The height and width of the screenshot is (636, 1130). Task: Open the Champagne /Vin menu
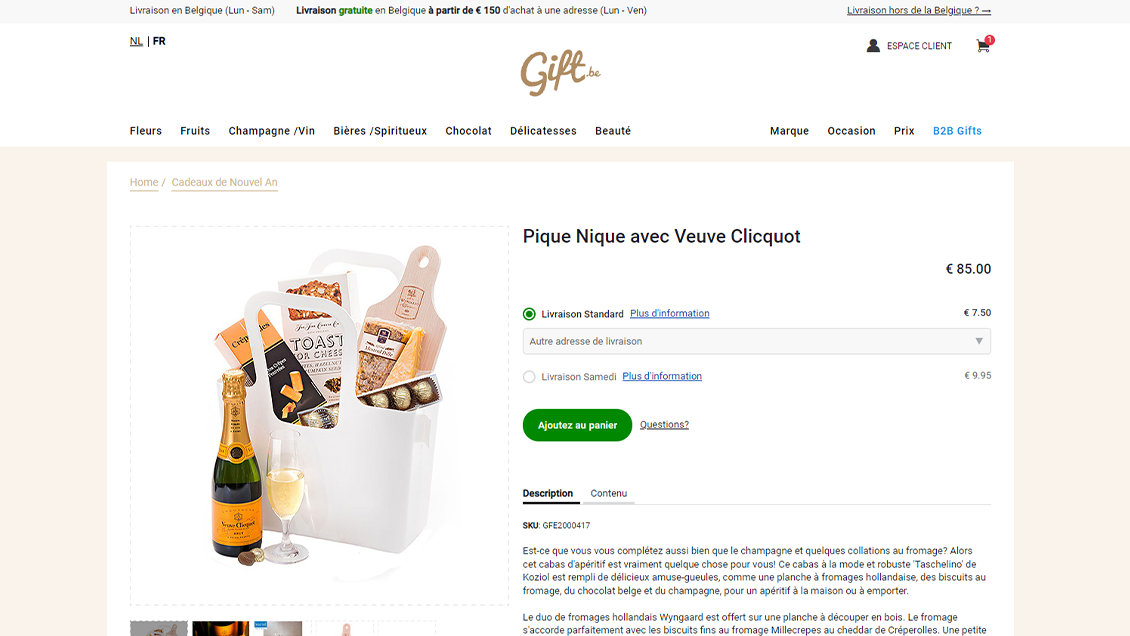[272, 131]
